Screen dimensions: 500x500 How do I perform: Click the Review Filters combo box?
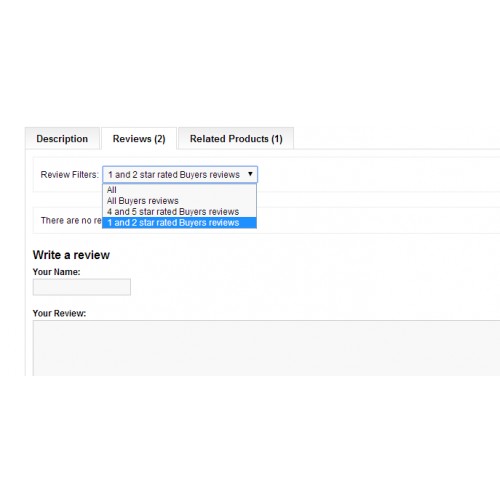point(180,174)
